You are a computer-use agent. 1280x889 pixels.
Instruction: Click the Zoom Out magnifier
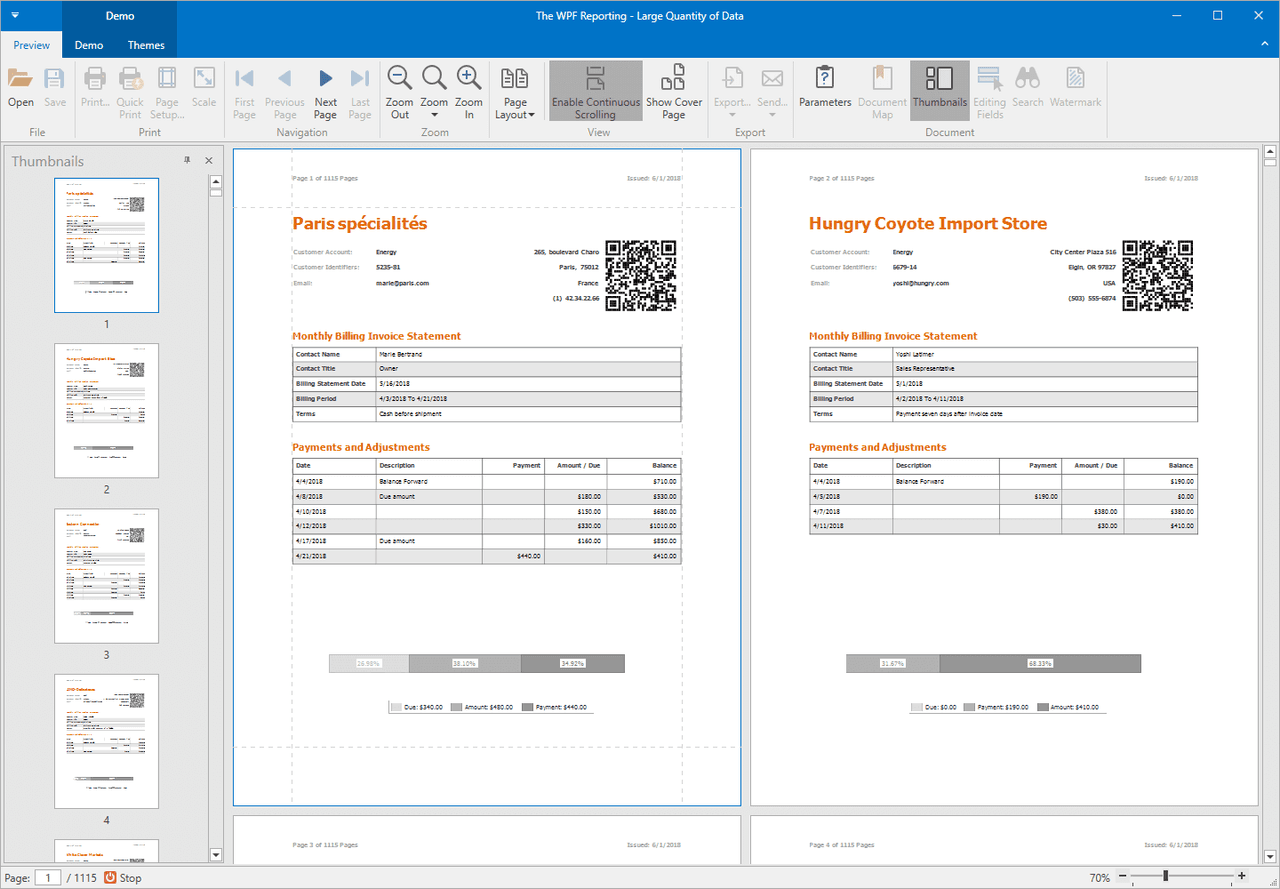tap(400, 79)
